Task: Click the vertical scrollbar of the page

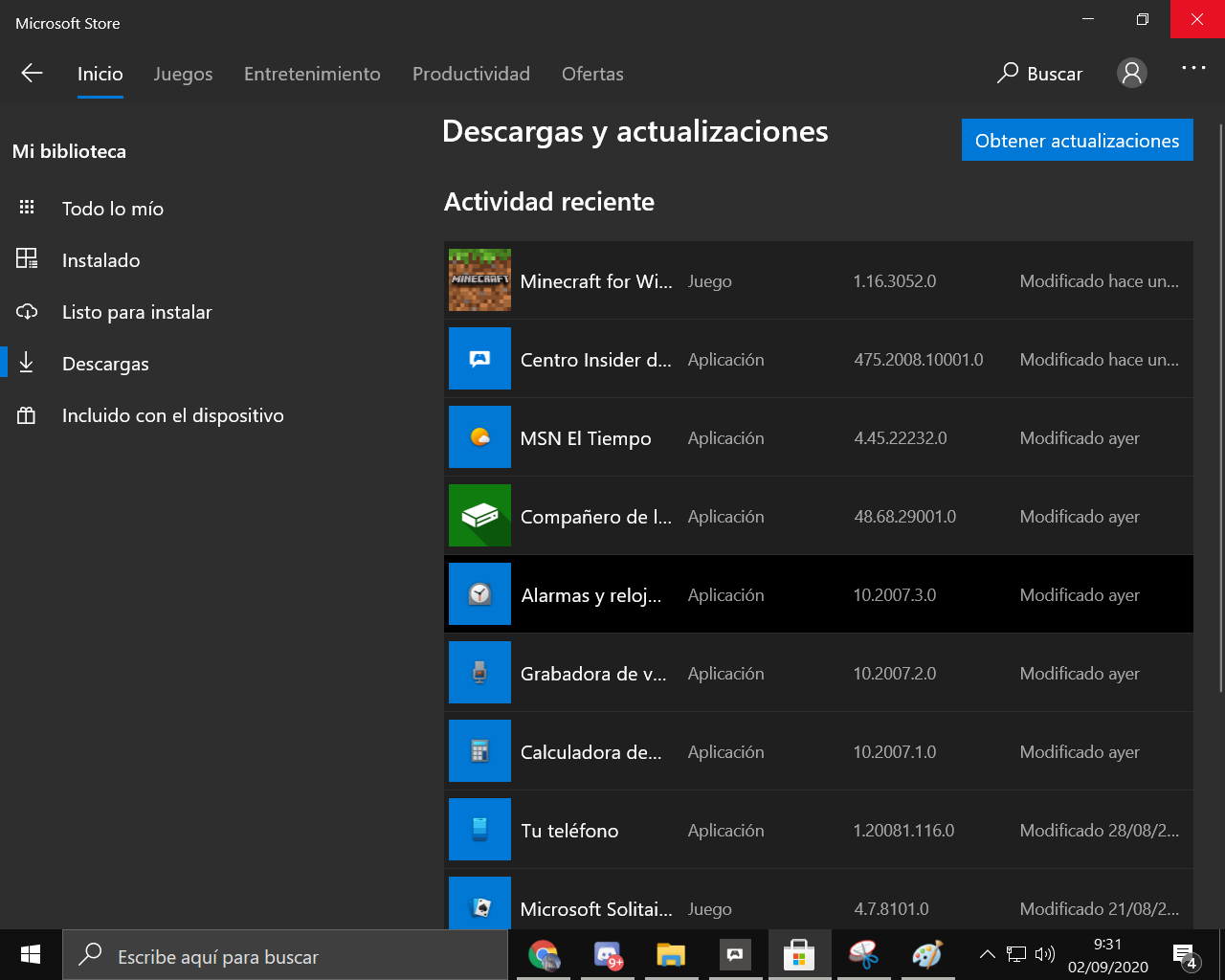Action: click(1220, 407)
